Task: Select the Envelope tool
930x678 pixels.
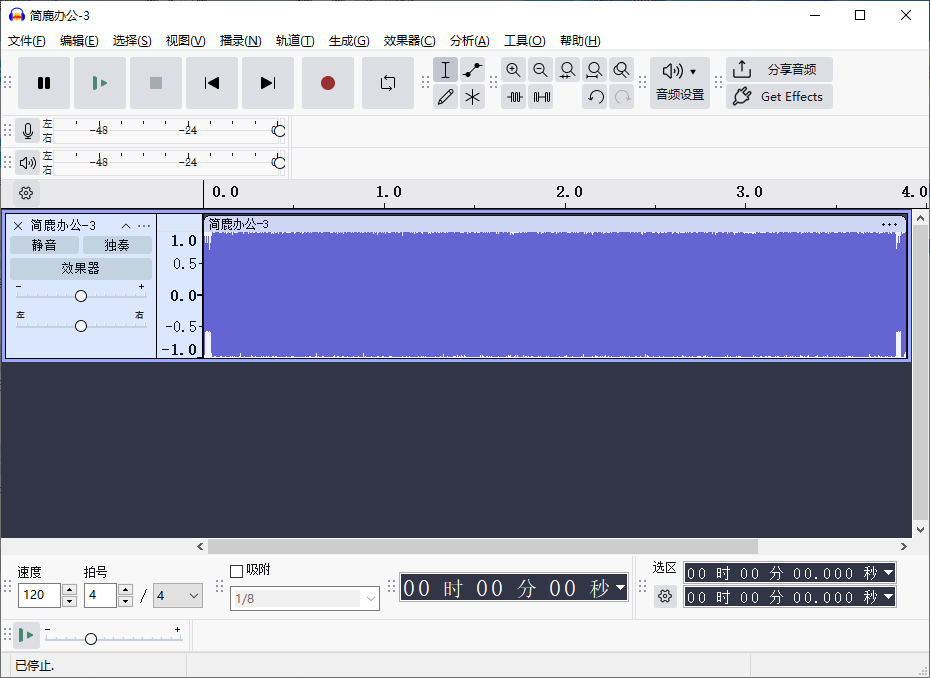Action: click(x=472, y=69)
